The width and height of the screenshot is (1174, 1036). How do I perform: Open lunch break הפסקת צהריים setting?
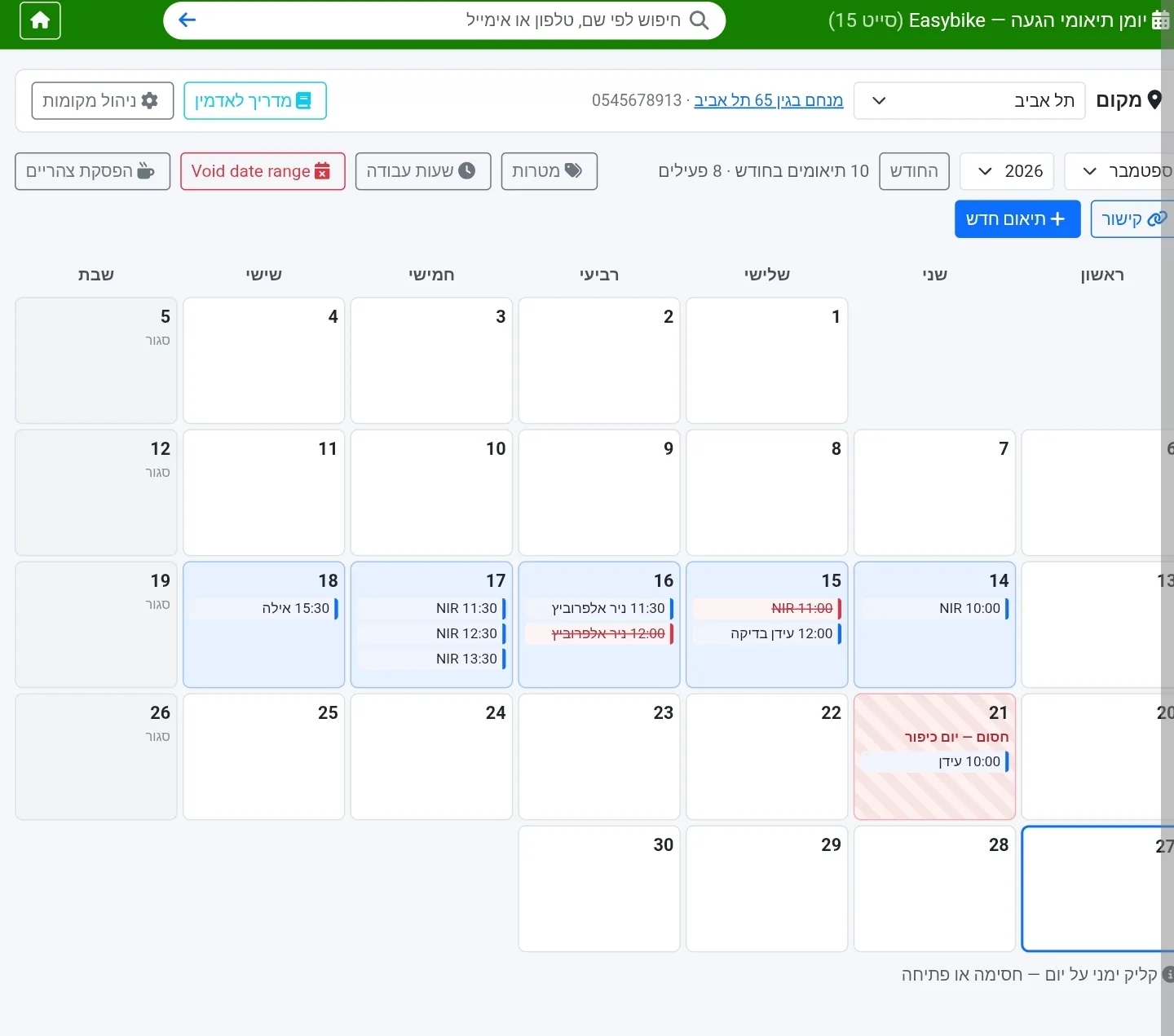click(92, 171)
